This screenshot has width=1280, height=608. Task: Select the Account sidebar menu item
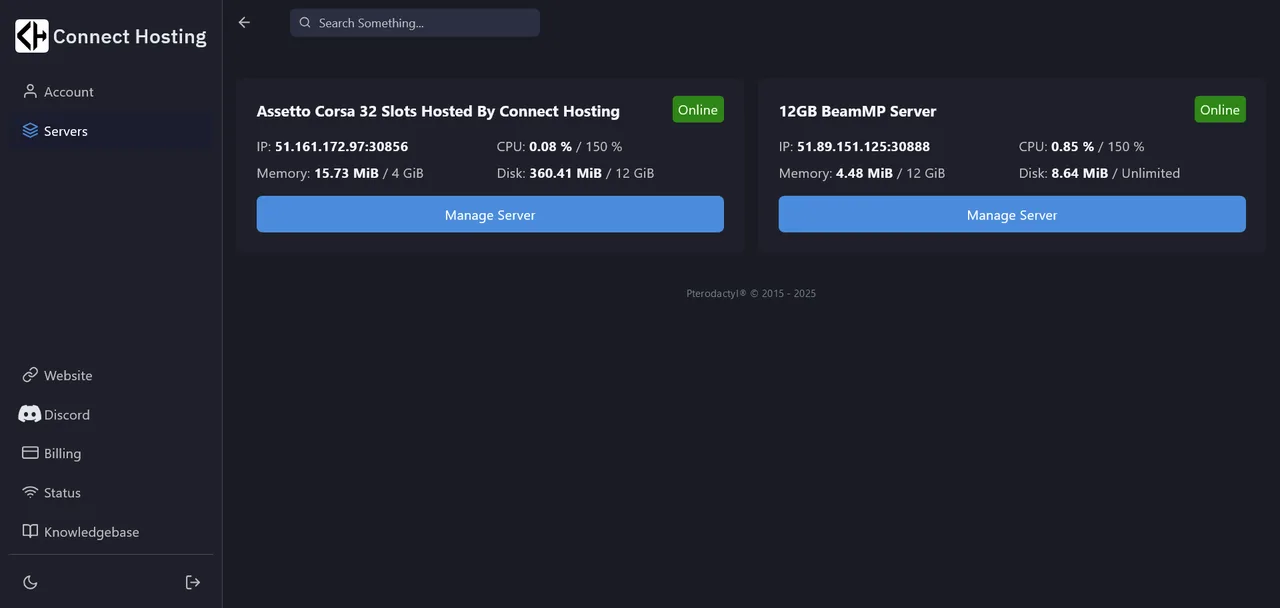68,91
